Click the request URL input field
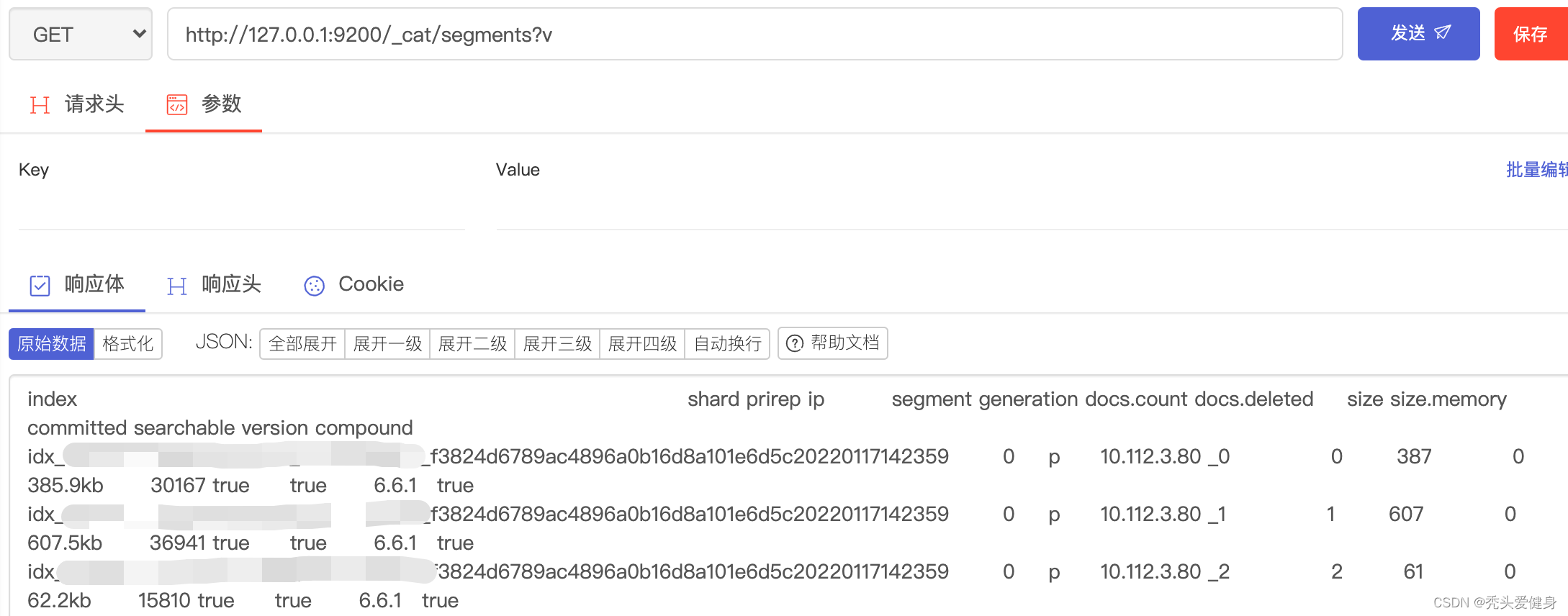 coord(754,35)
